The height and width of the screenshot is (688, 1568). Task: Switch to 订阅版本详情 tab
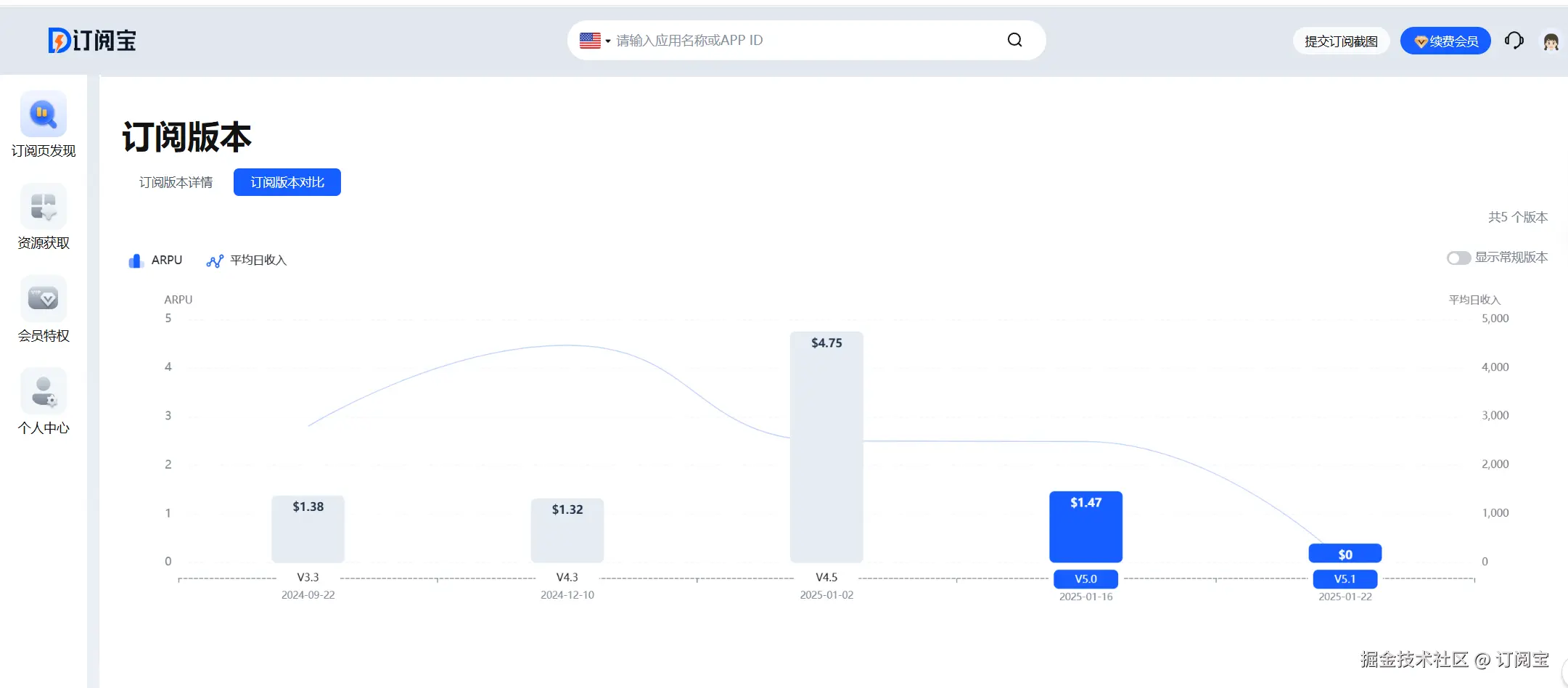coord(176,182)
